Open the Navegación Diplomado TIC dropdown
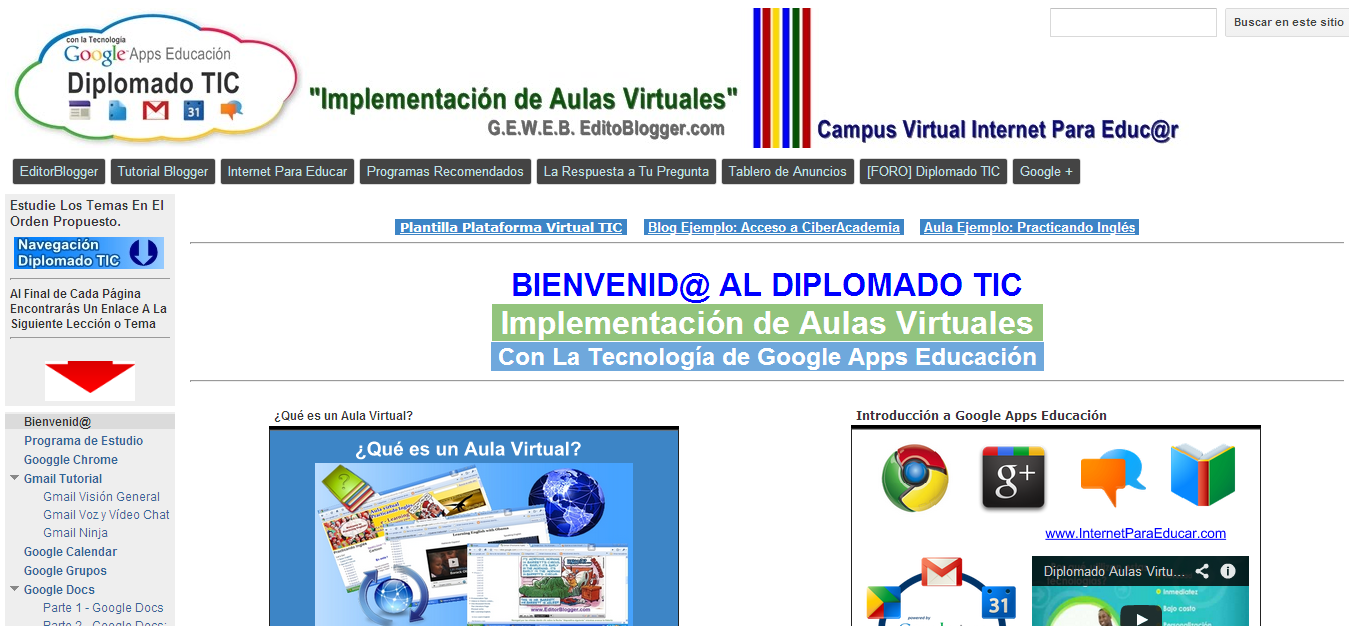This screenshot has height=626, width=1349. click(88, 253)
